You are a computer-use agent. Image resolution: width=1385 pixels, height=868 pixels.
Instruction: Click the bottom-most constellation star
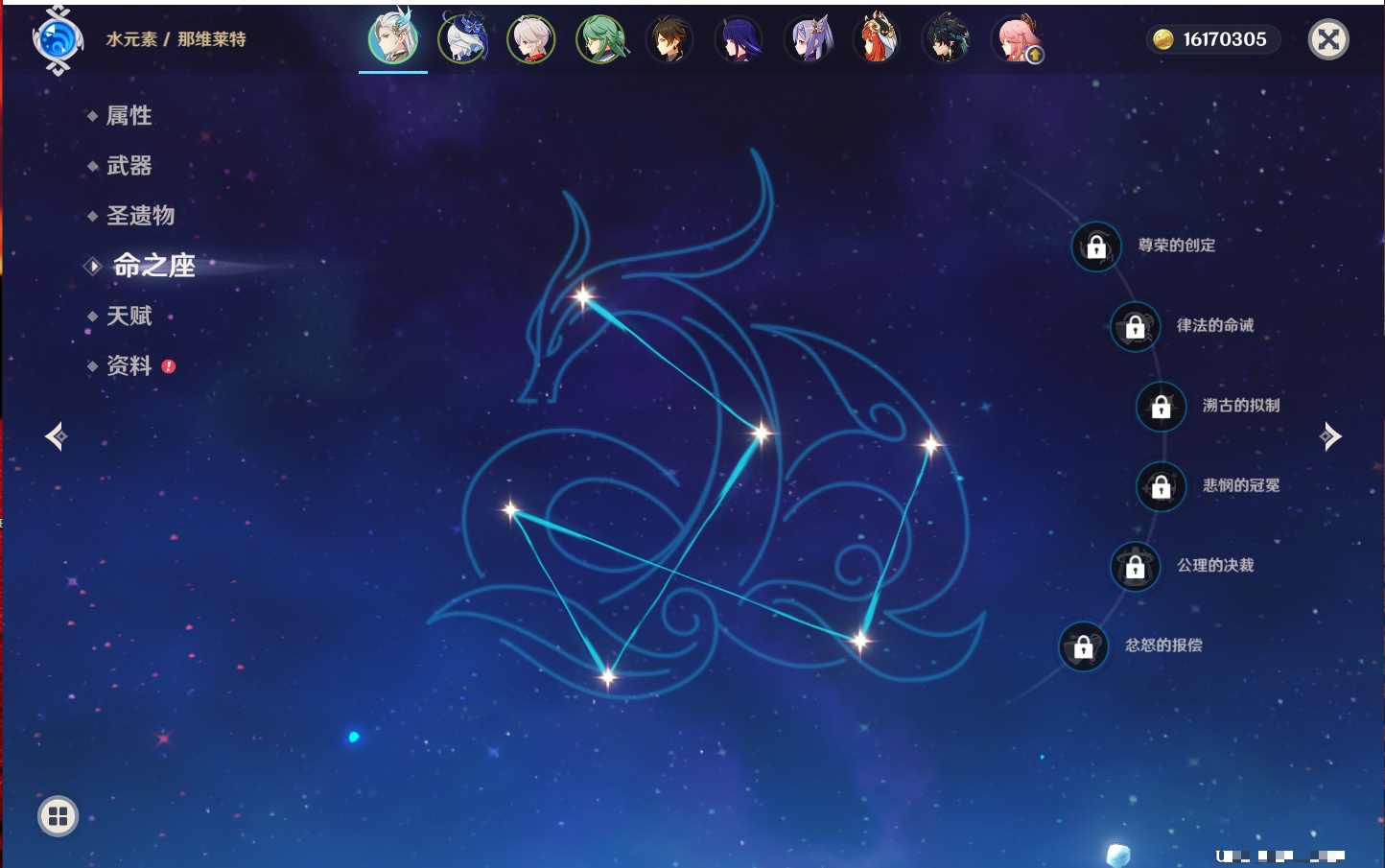(607, 677)
